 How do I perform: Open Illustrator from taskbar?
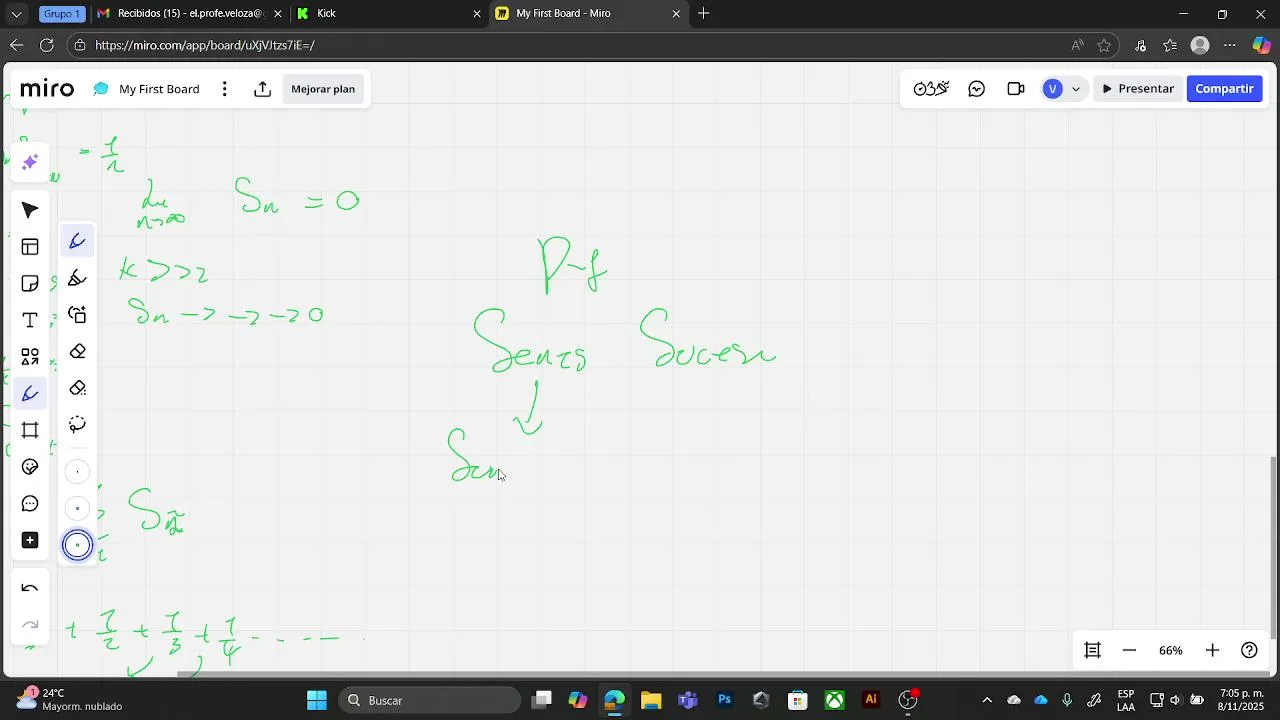[x=871, y=700]
